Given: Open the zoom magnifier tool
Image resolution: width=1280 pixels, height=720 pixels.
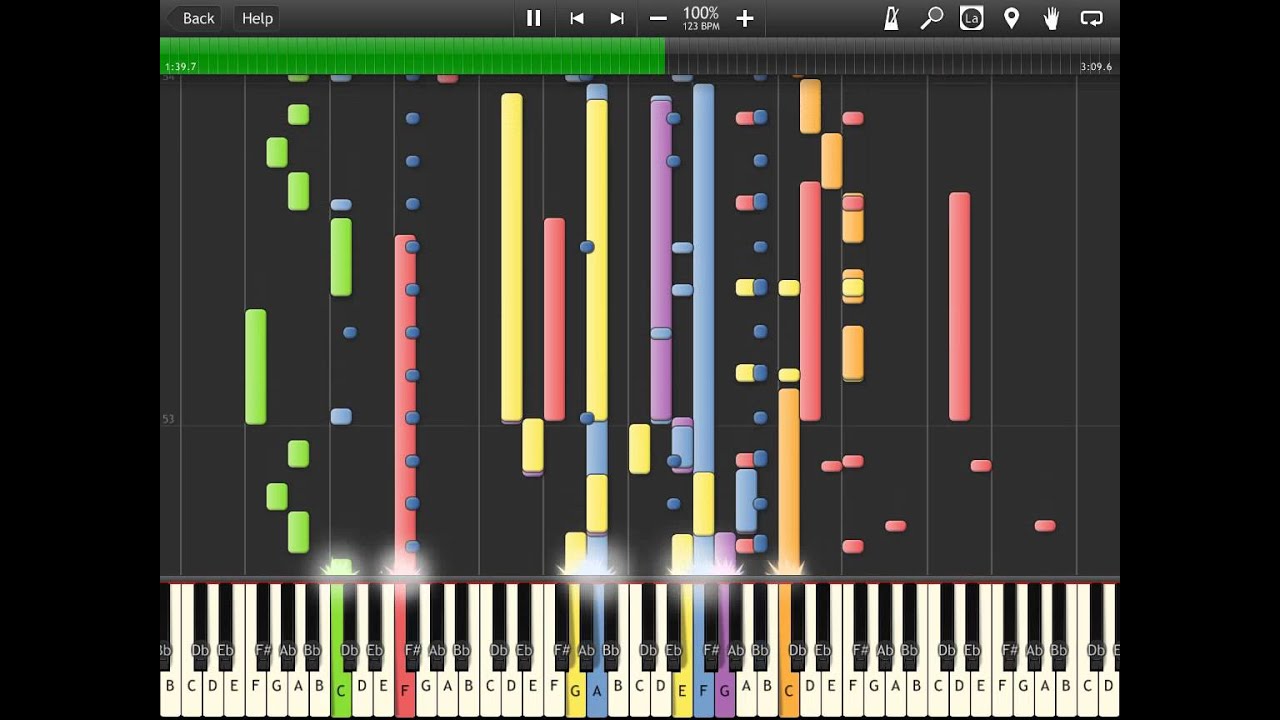Looking at the screenshot, I should tap(931, 18).
